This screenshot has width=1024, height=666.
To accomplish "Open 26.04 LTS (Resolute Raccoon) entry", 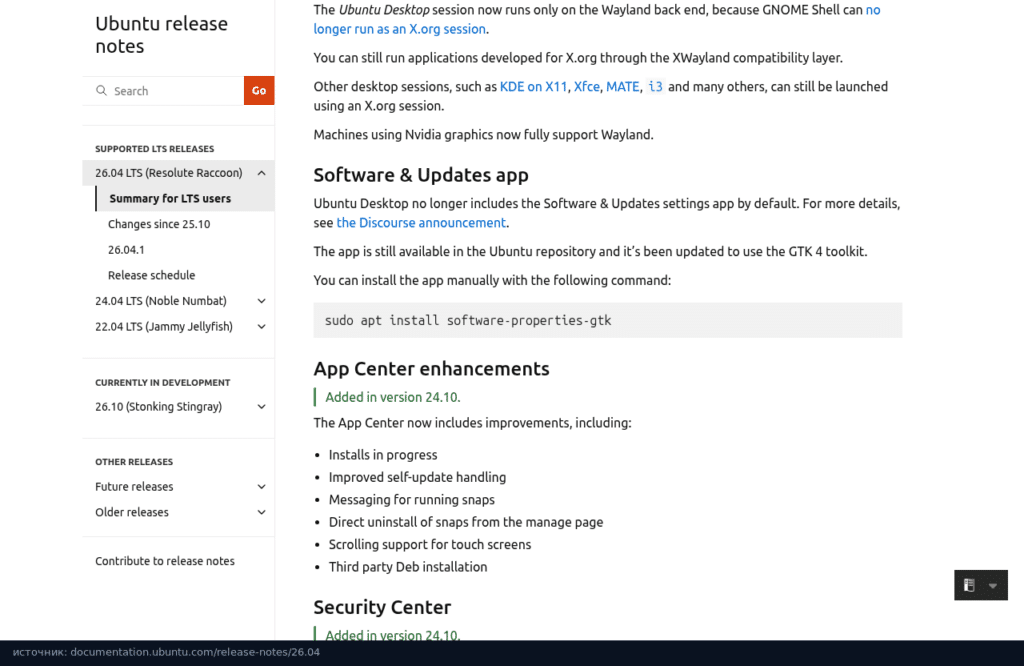I will [168, 173].
